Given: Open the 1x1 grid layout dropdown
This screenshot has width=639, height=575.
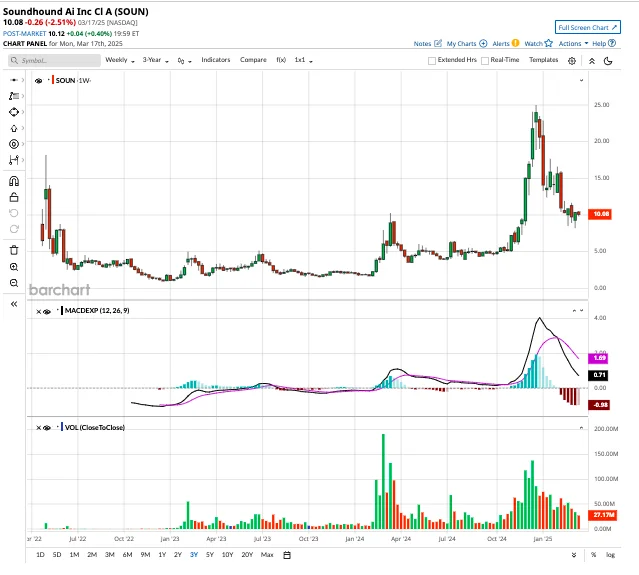Looking at the screenshot, I should coord(304,60).
